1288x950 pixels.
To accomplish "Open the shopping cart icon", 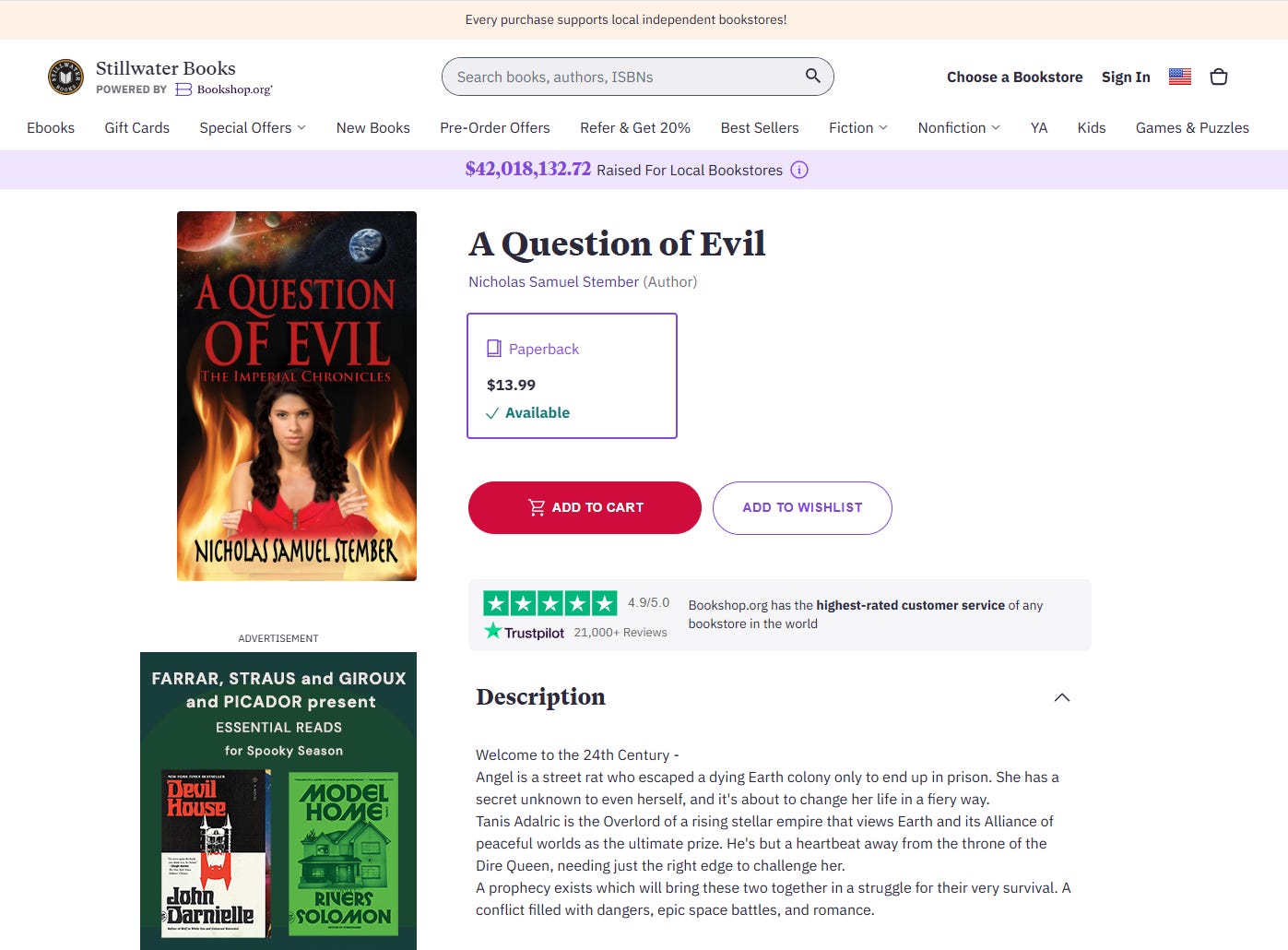I will 1218,77.
